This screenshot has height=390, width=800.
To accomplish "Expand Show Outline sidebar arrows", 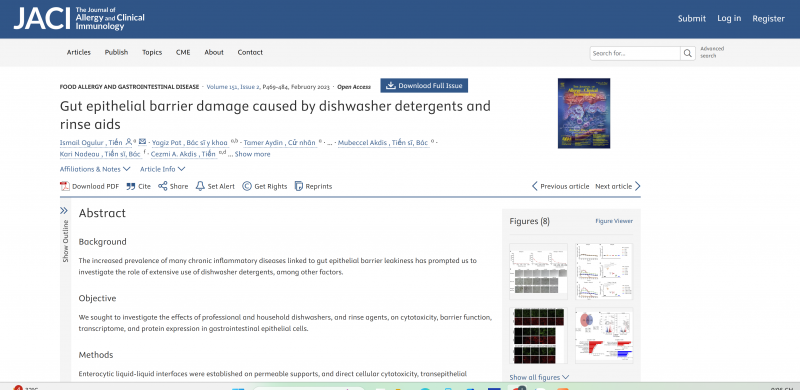I will 64,211.
